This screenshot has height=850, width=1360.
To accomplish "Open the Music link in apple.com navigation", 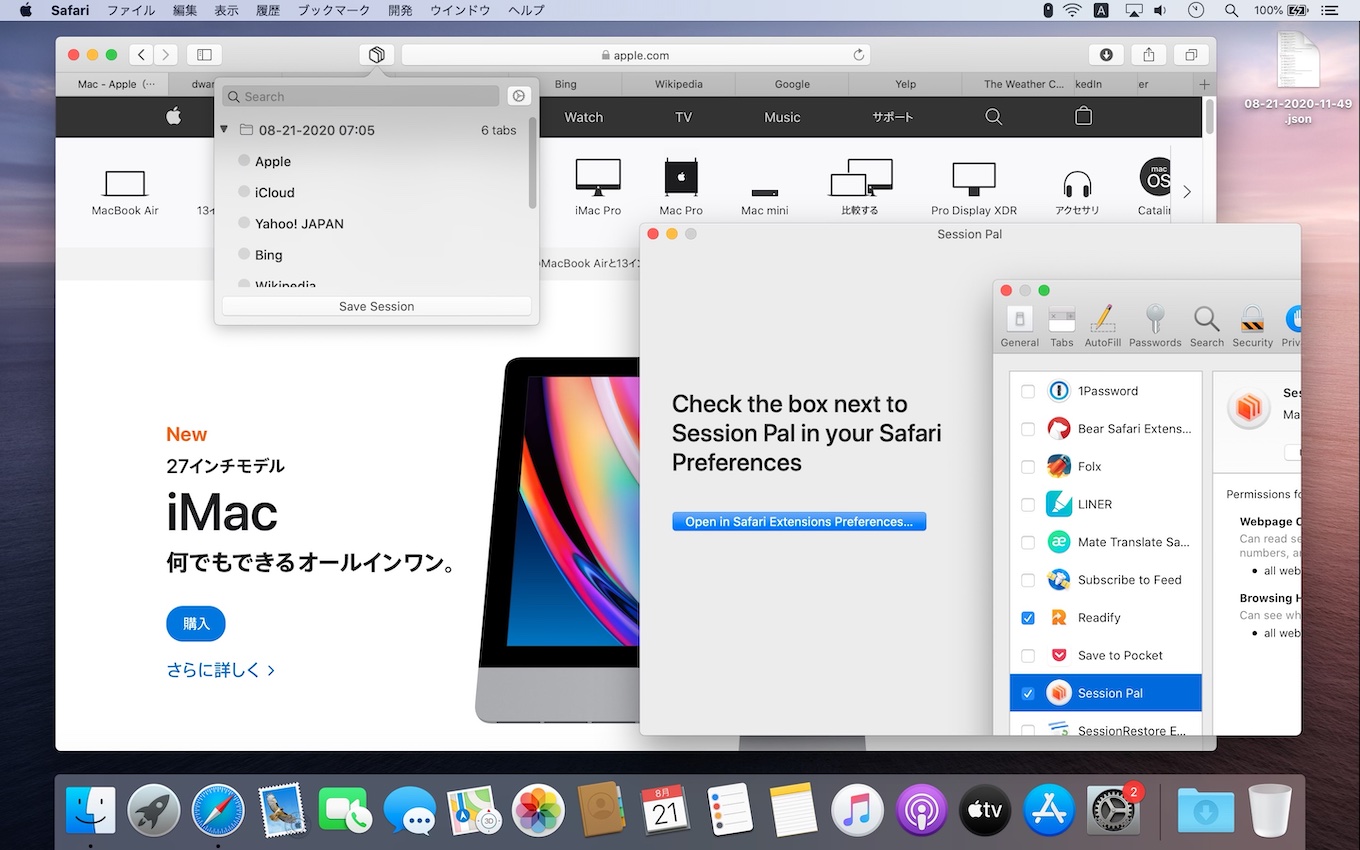I will pos(782,117).
